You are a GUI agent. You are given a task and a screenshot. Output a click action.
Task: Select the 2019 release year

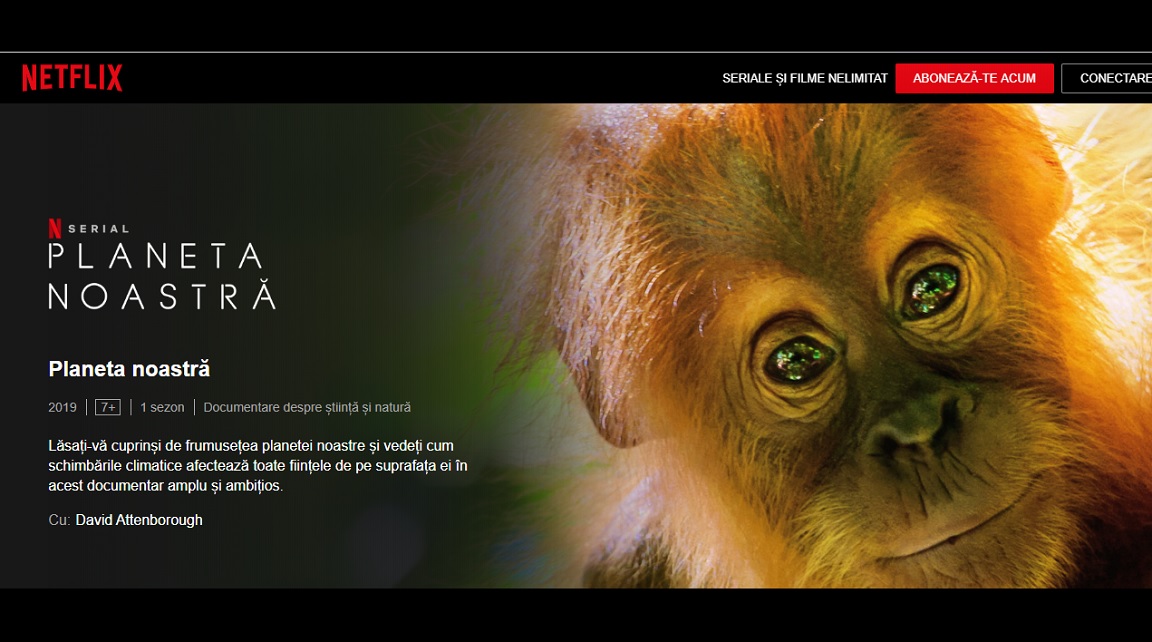62,407
